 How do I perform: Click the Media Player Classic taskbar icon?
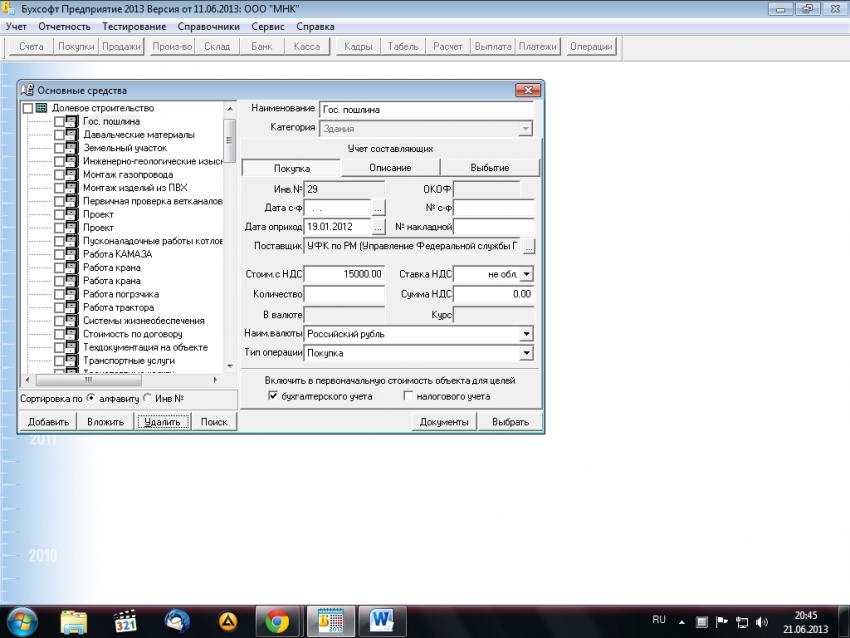125,621
